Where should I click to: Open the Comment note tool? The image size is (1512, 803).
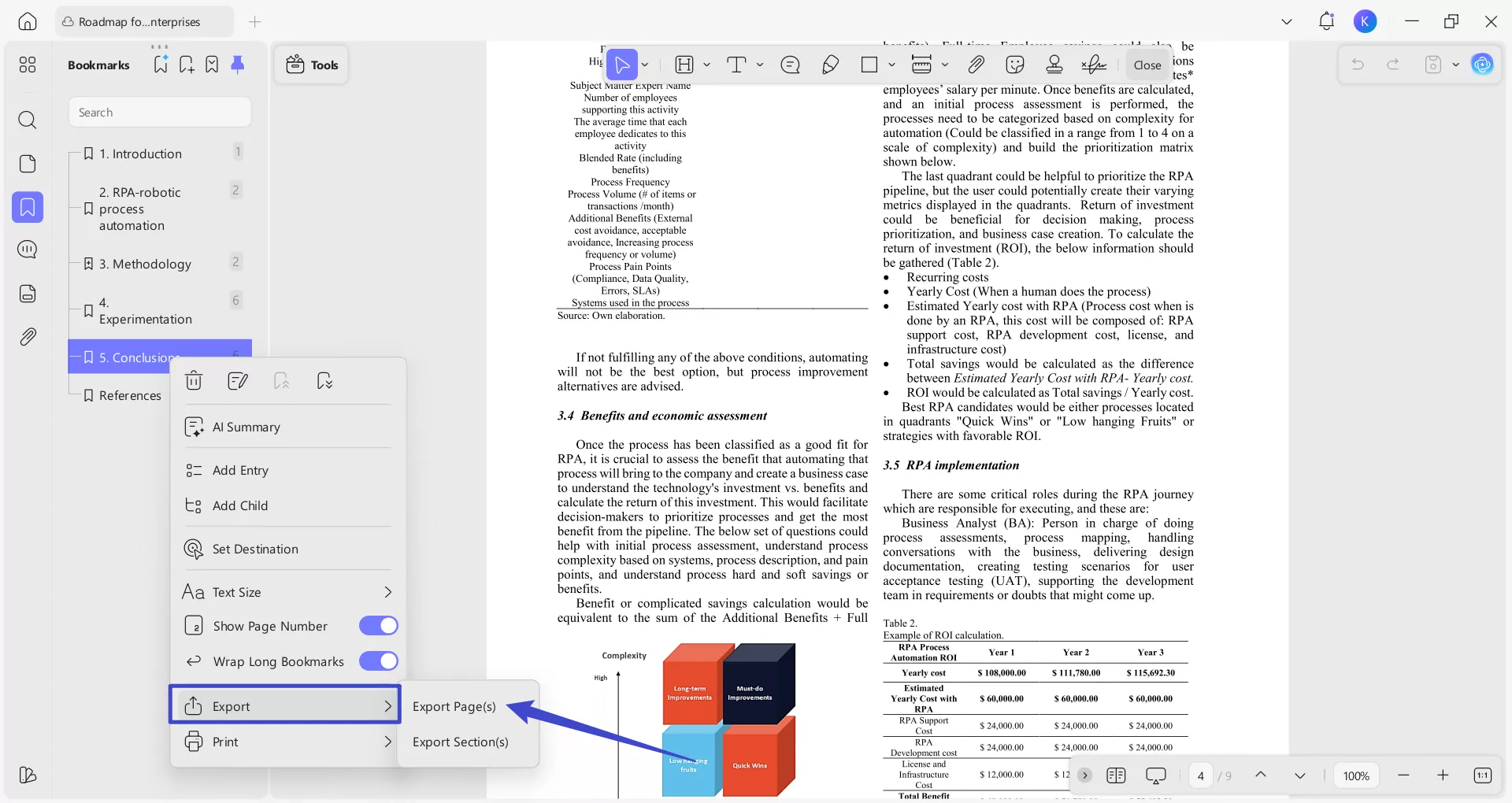click(x=790, y=65)
